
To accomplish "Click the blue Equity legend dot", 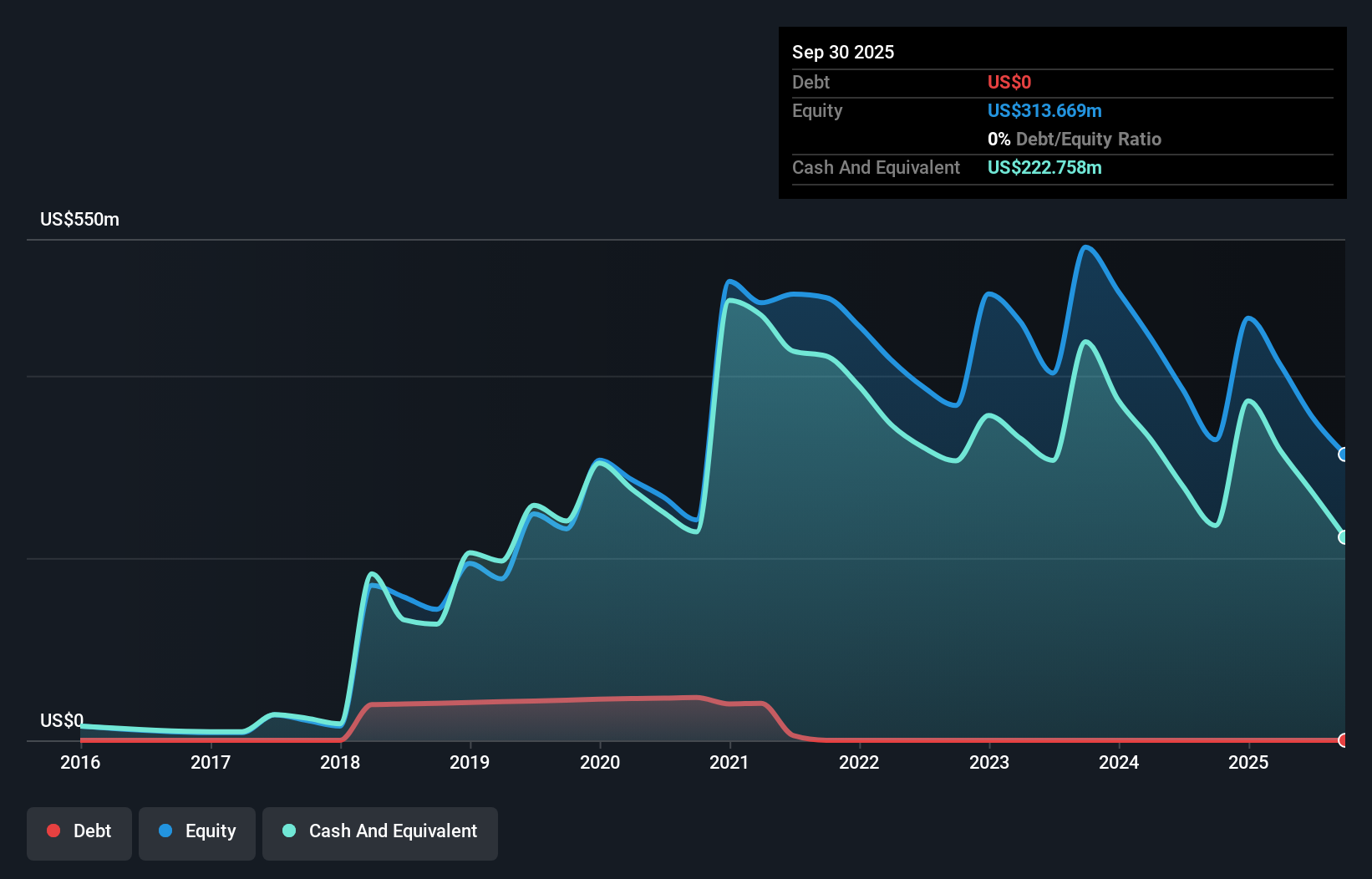I will click(166, 831).
